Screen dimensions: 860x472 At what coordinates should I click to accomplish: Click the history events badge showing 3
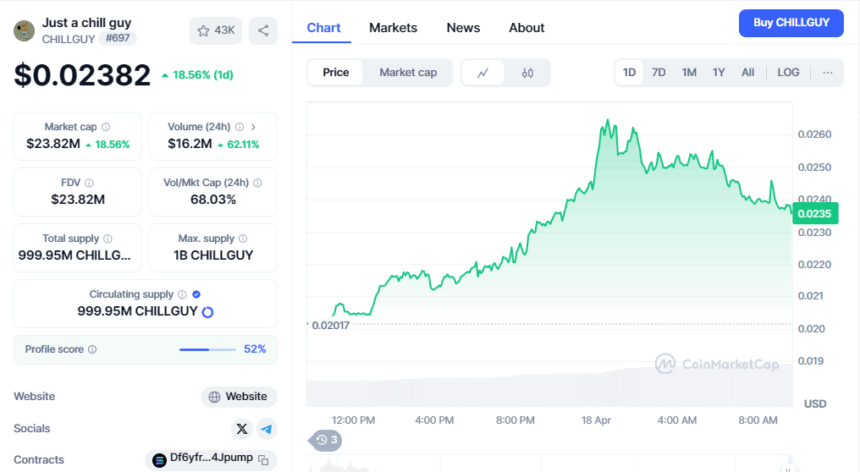pyautogui.click(x=327, y=440)
